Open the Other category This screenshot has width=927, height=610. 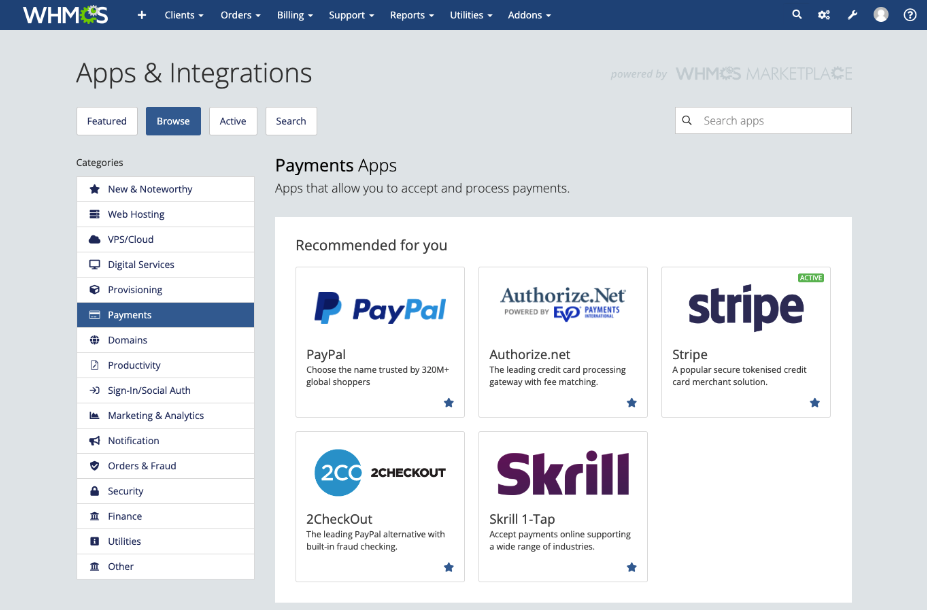coord(166,566)
